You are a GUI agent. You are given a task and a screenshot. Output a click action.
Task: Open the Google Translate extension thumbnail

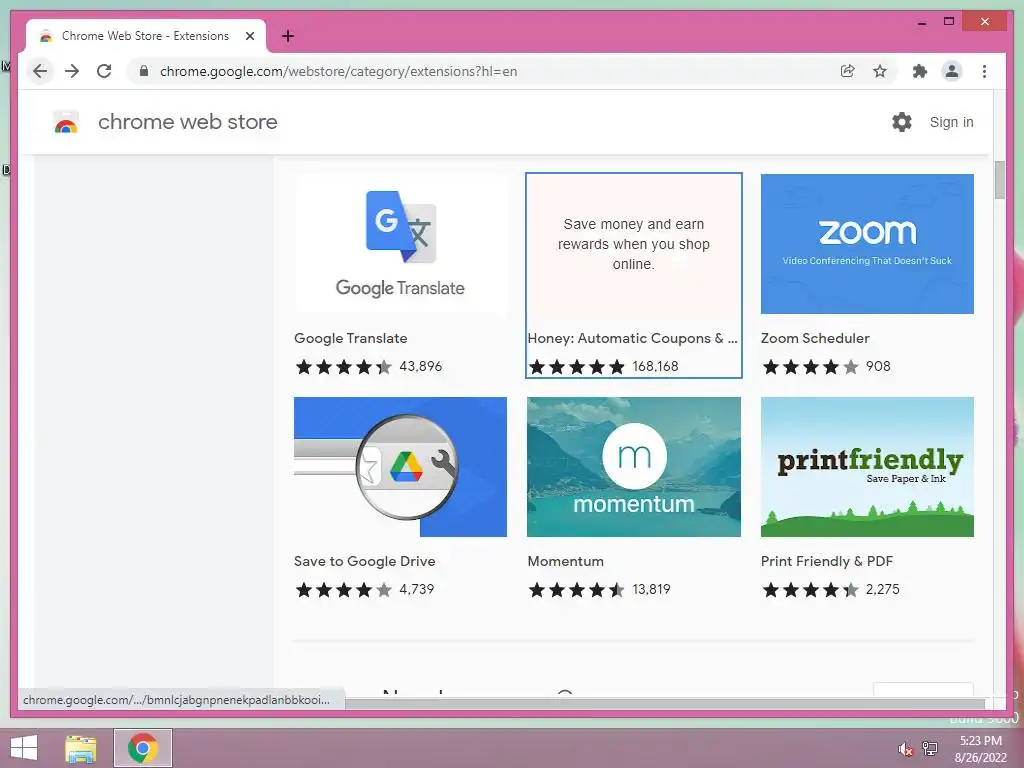click(400, 244)
